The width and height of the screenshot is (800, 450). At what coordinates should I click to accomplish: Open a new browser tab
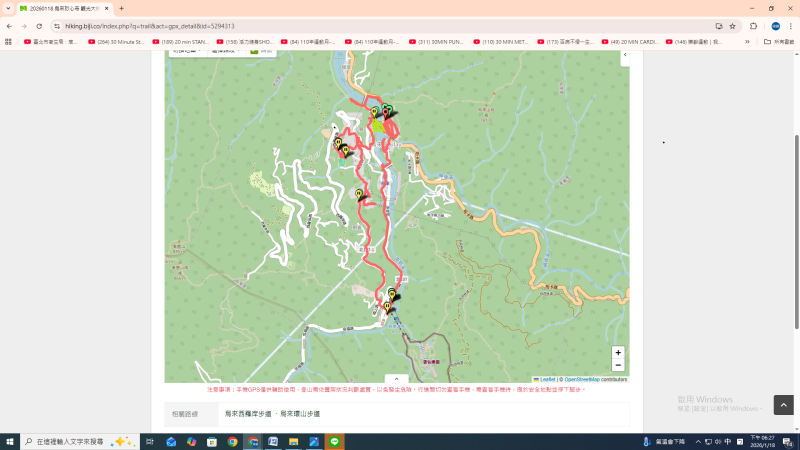[121, 8]
